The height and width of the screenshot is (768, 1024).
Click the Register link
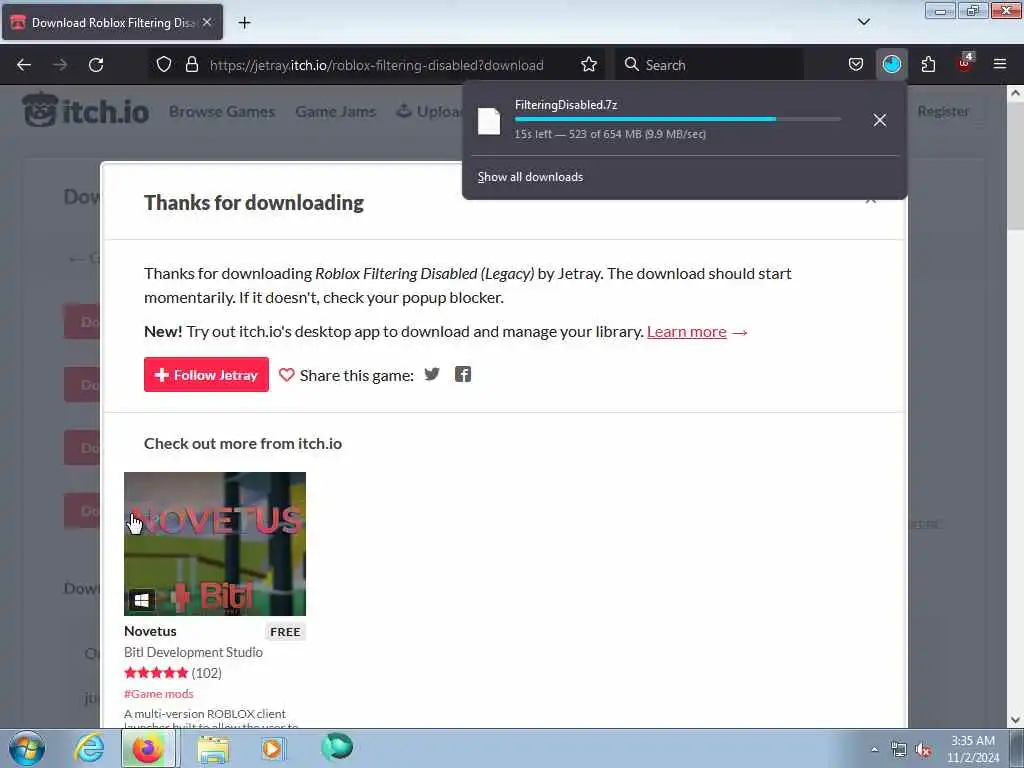(x=943, y=112)
